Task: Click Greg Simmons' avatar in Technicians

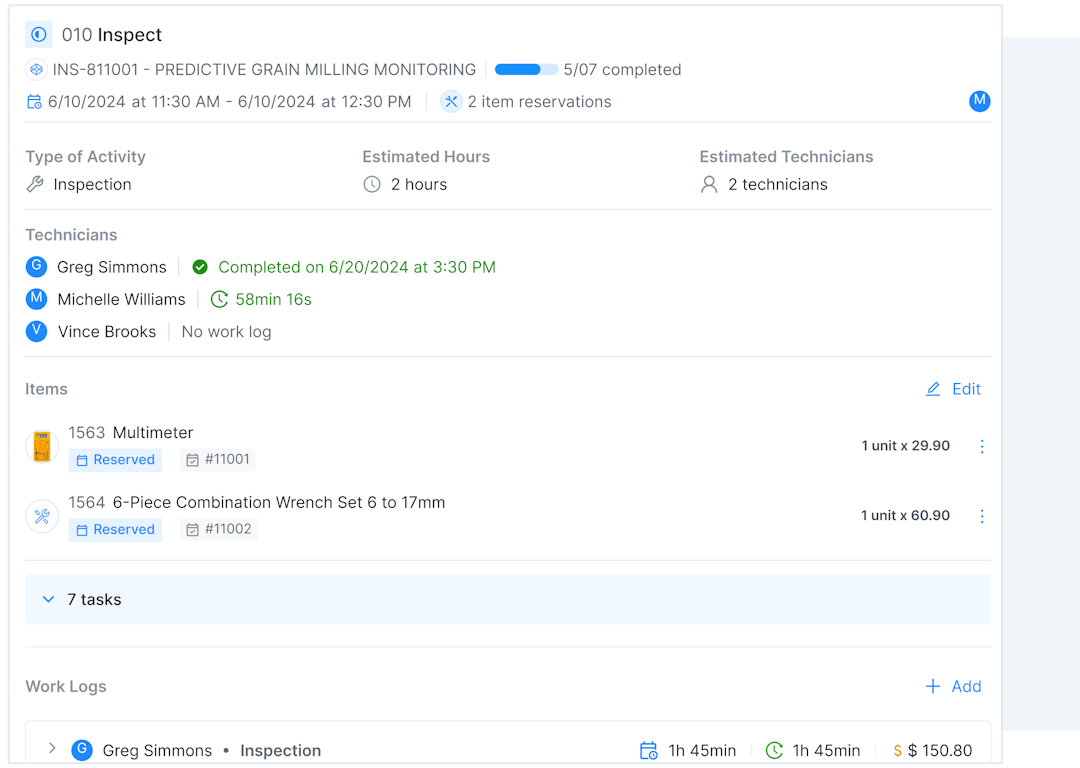Action: click(37, 267)
